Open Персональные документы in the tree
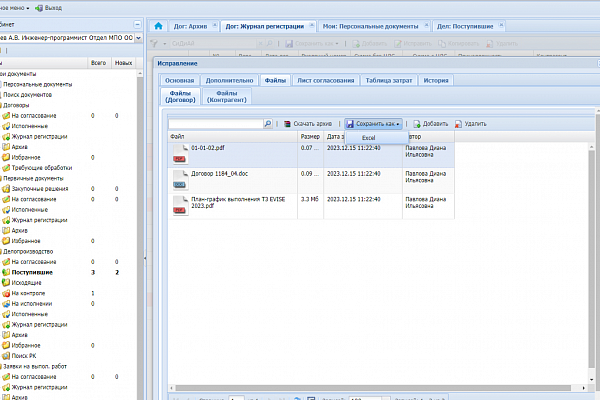Image resolution: width=600 pixels, height=400 pixels. (x=38, y=84)
